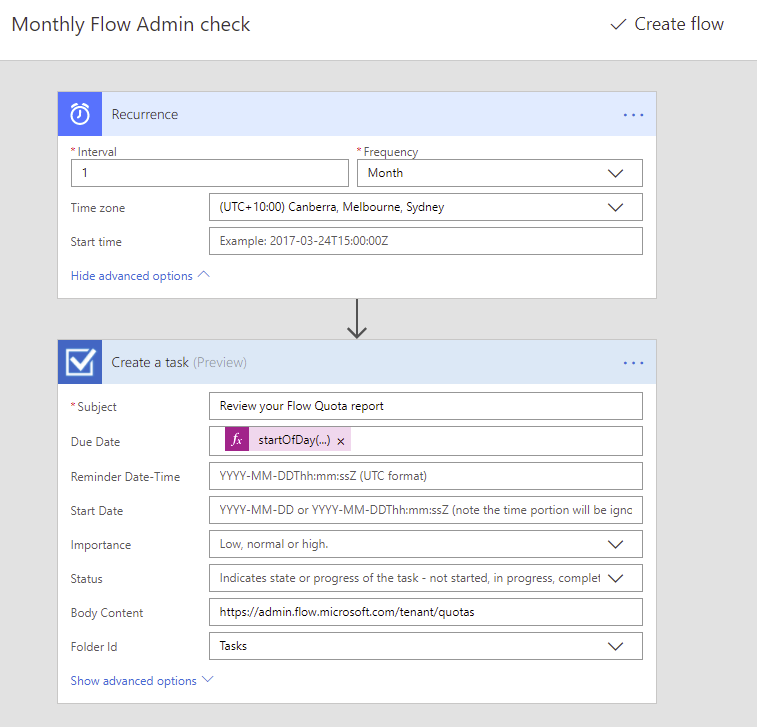Open the Folder Id dropdown showing Tasks
Image resolution: width=757 pixels, height=727 pixels.
point(425,647)
